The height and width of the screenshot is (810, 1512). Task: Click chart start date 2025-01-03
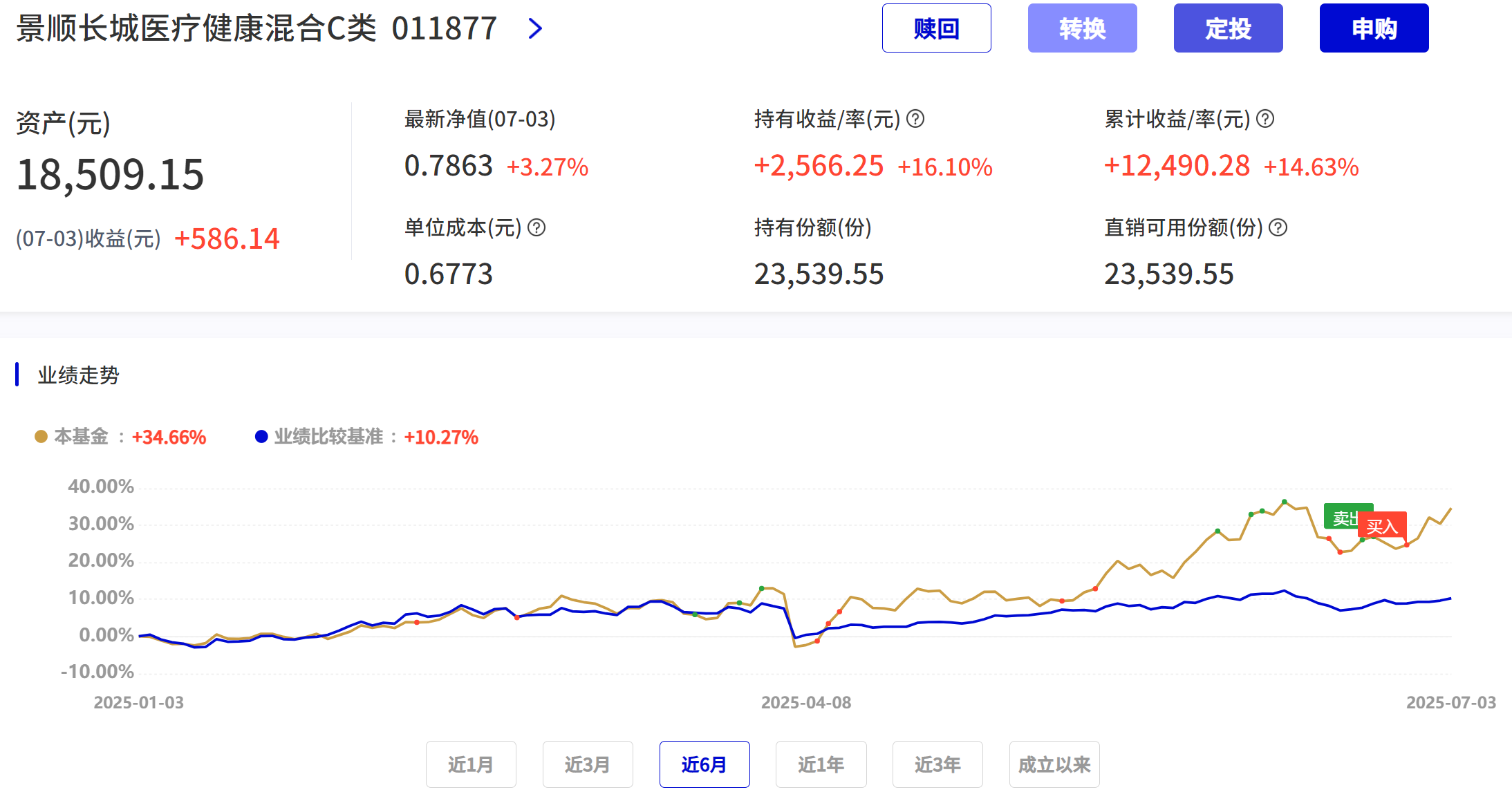[x=139, y=702]
